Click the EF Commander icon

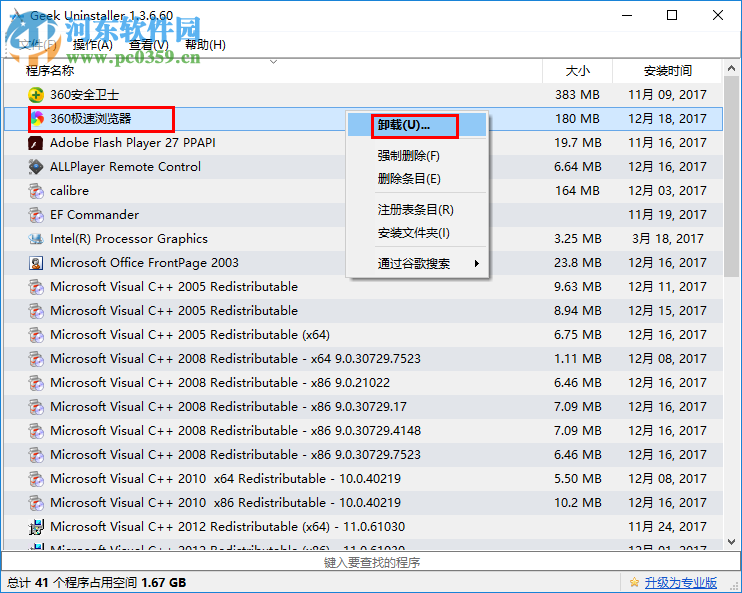click(x=36, y=215)
